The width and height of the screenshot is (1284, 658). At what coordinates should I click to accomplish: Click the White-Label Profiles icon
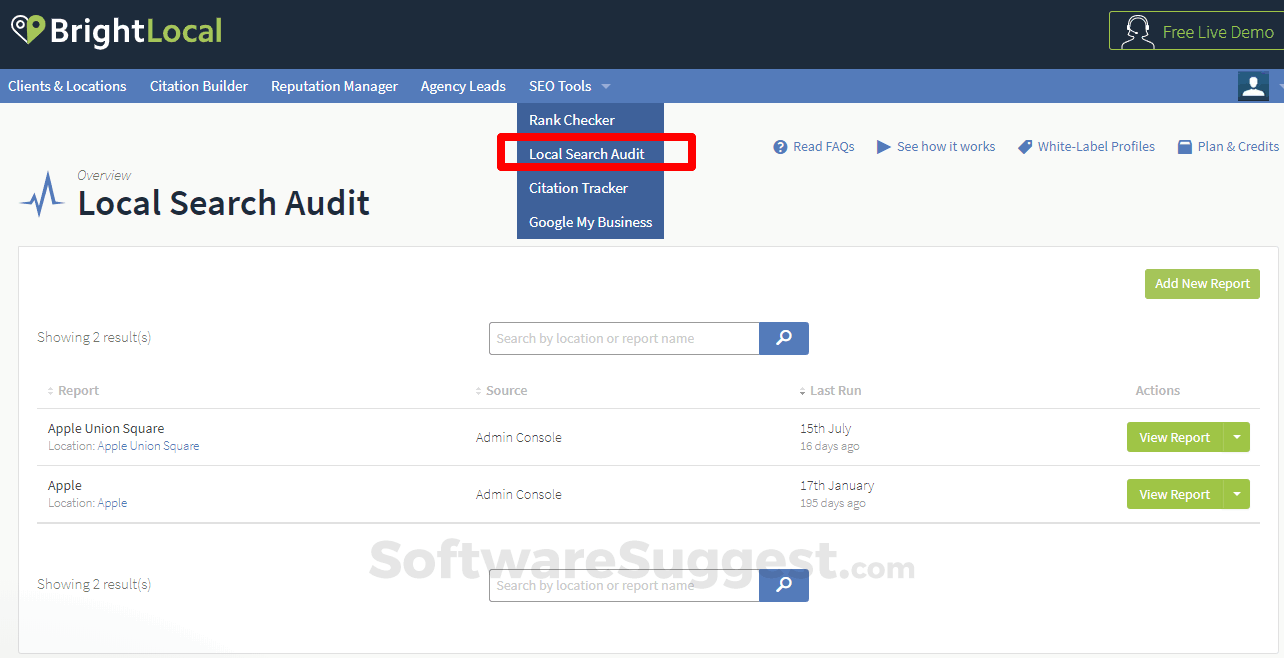click(1024, 146)
